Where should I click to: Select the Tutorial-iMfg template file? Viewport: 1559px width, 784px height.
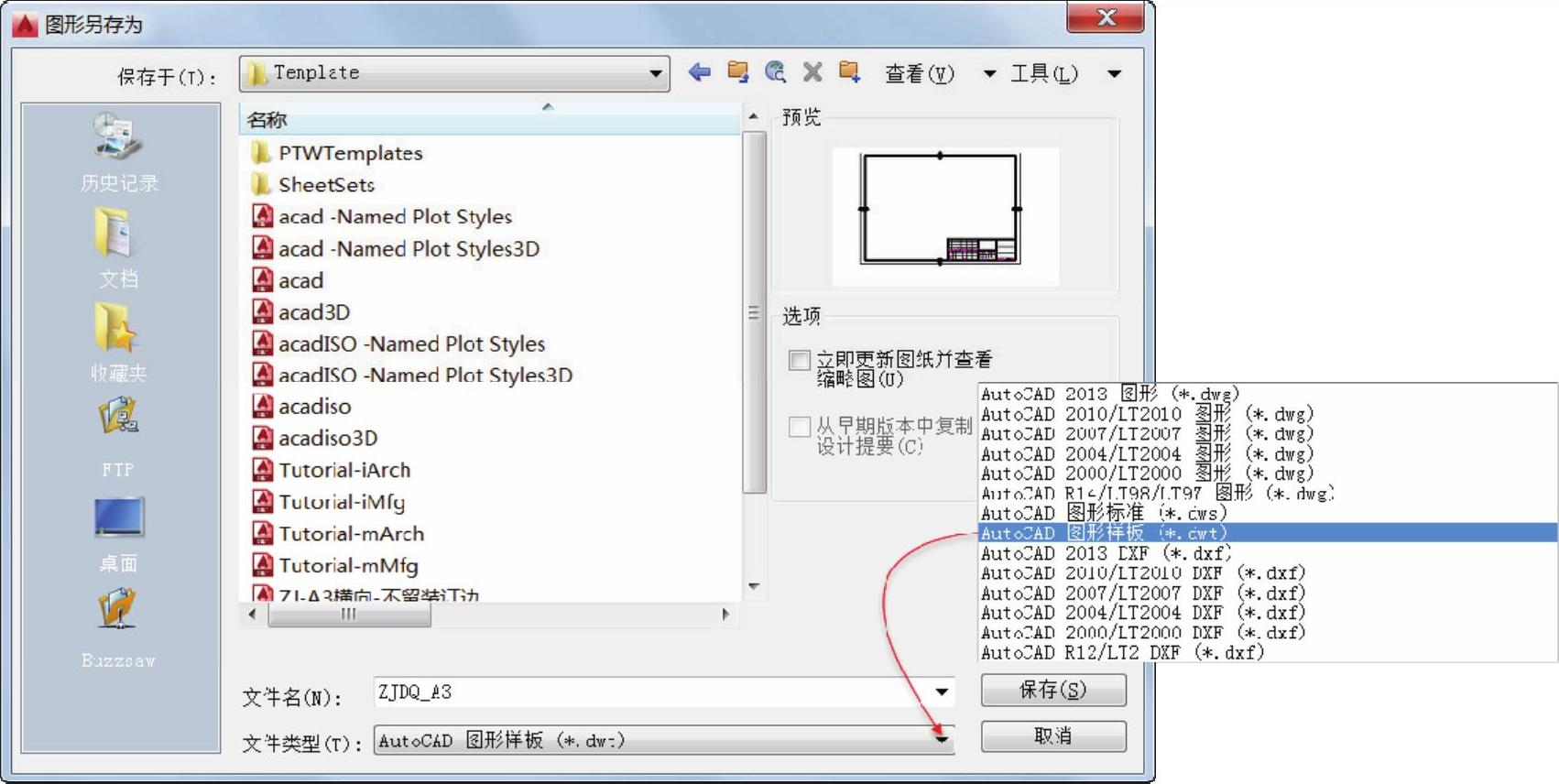[328, 502]
